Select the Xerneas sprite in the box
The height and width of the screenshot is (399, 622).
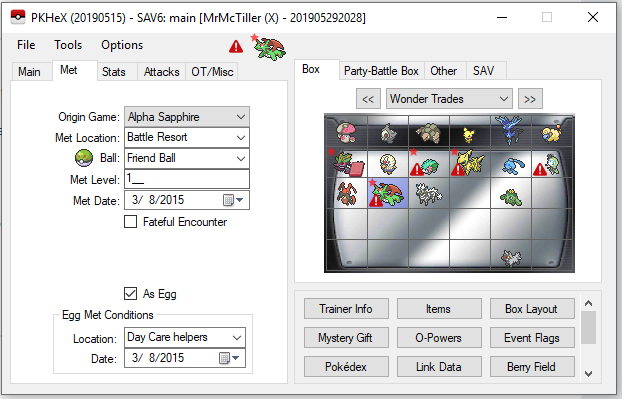coord(511,131)
